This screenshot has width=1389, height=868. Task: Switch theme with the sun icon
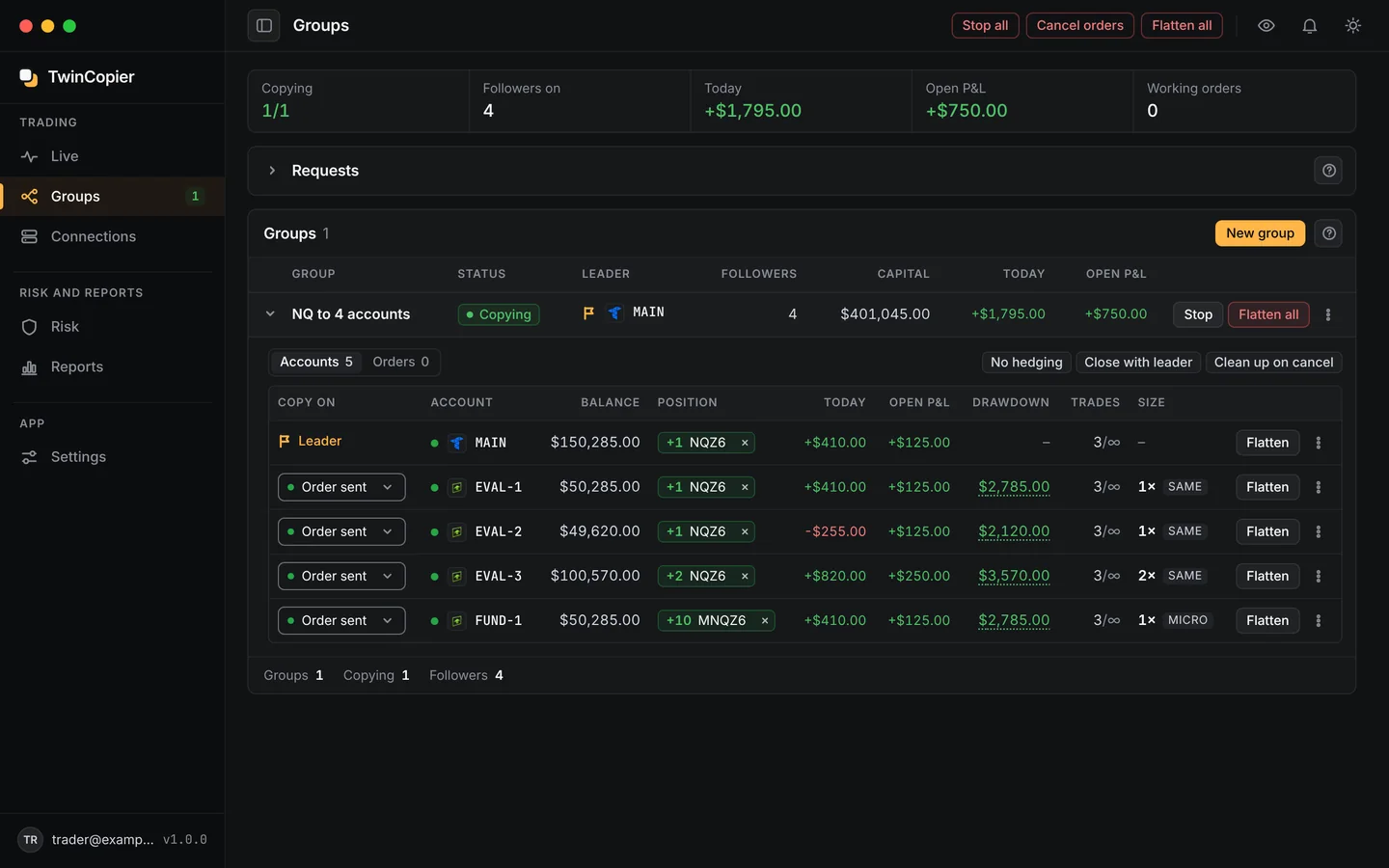coord(1352,26)
